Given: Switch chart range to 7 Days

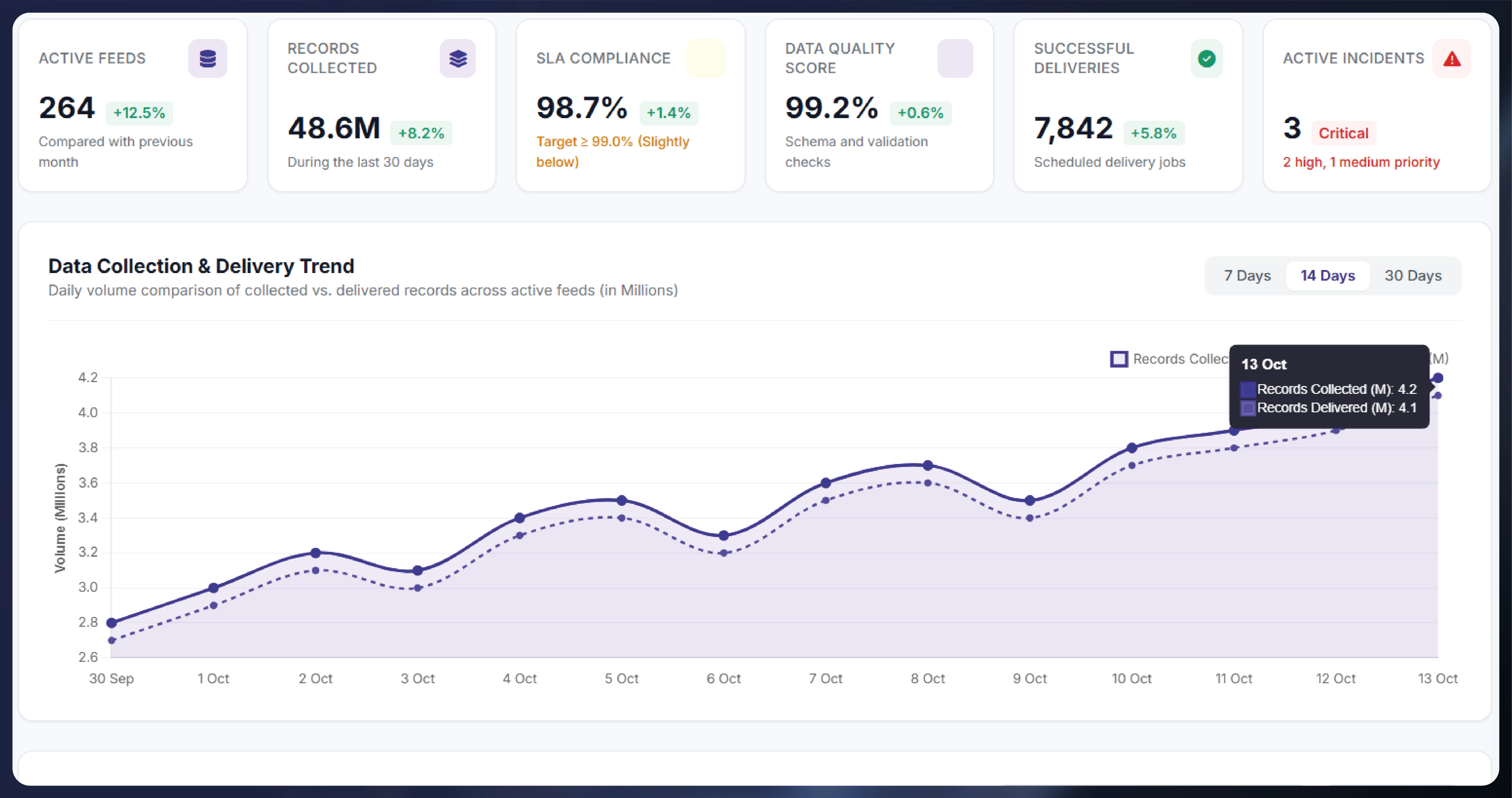Looking at the screenshot, I should (1247, 275).
